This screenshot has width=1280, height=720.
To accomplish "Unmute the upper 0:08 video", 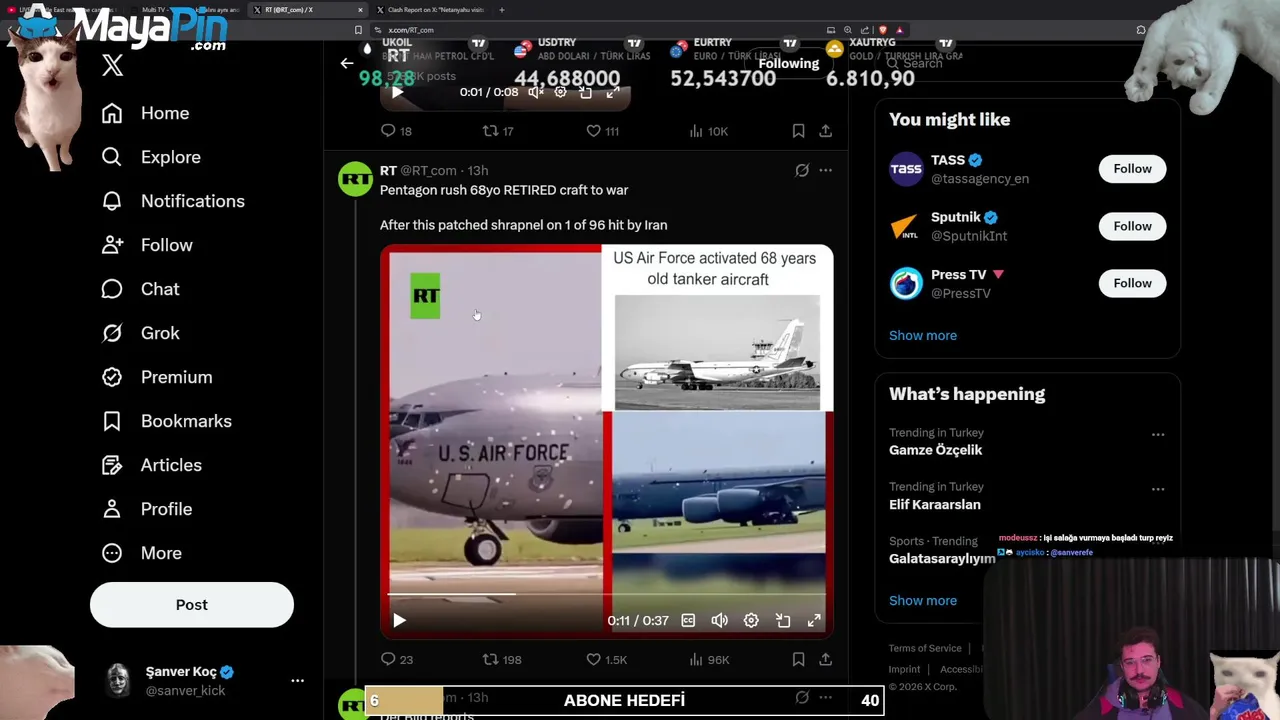I will tap(536, 92).
